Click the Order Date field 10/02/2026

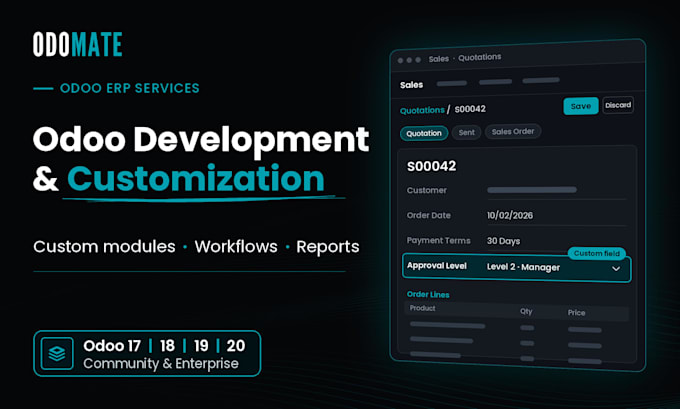click(x=510, y=216)
